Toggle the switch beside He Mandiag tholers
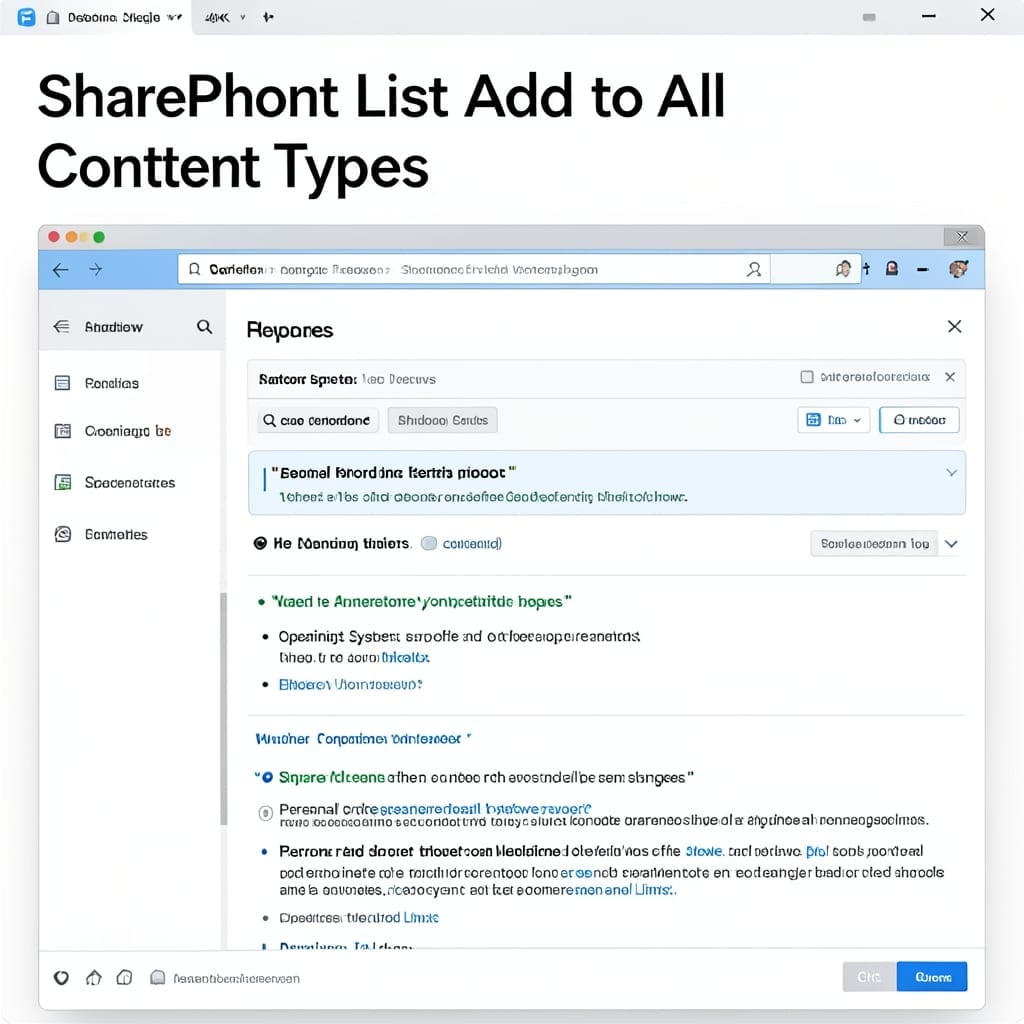Image resolution: width=1024 pixels, height=1024 pixels. click(x=429, y=543)
